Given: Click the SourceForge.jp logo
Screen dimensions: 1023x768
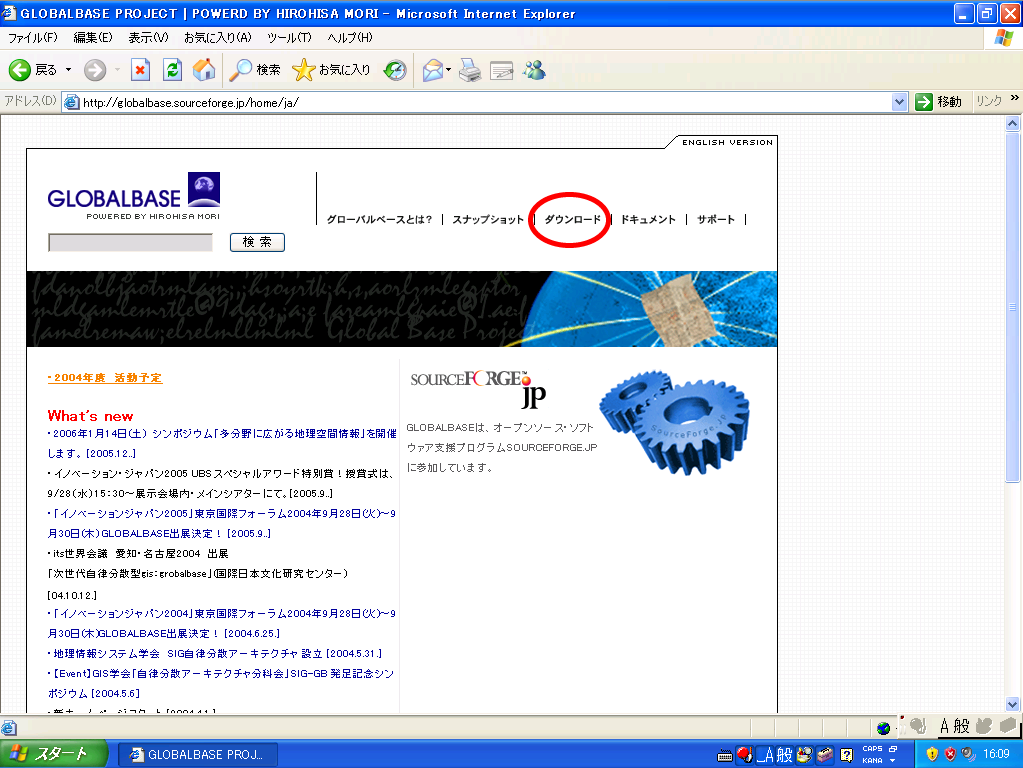Looking at the screenshot, I should tap(478, 389).
